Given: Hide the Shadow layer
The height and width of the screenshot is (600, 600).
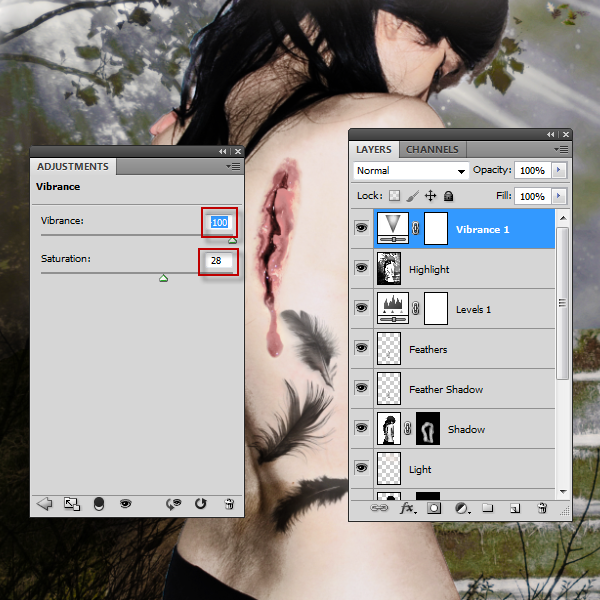Looking at the screenshot, I should pyautogui.click(x=362, y=428).
